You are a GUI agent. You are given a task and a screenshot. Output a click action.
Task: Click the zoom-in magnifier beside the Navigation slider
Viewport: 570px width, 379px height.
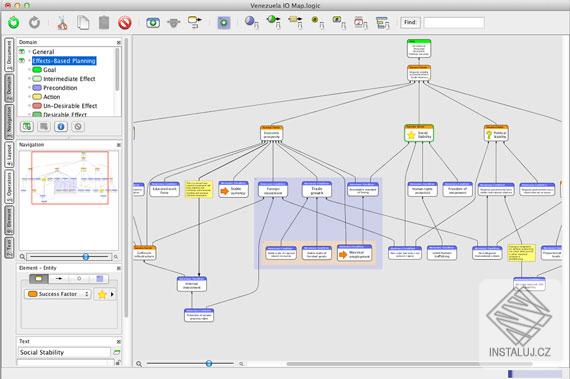point(116,257)
